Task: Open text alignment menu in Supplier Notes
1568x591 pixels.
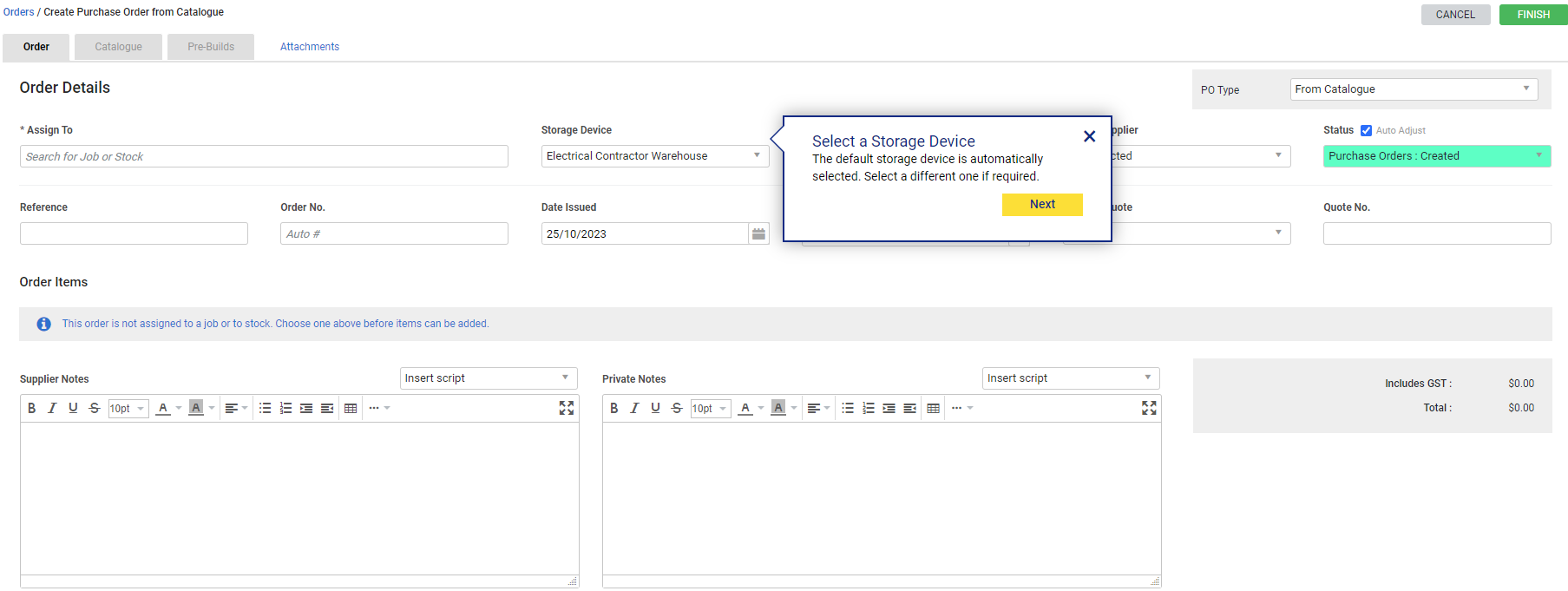Action: [236, 408]
